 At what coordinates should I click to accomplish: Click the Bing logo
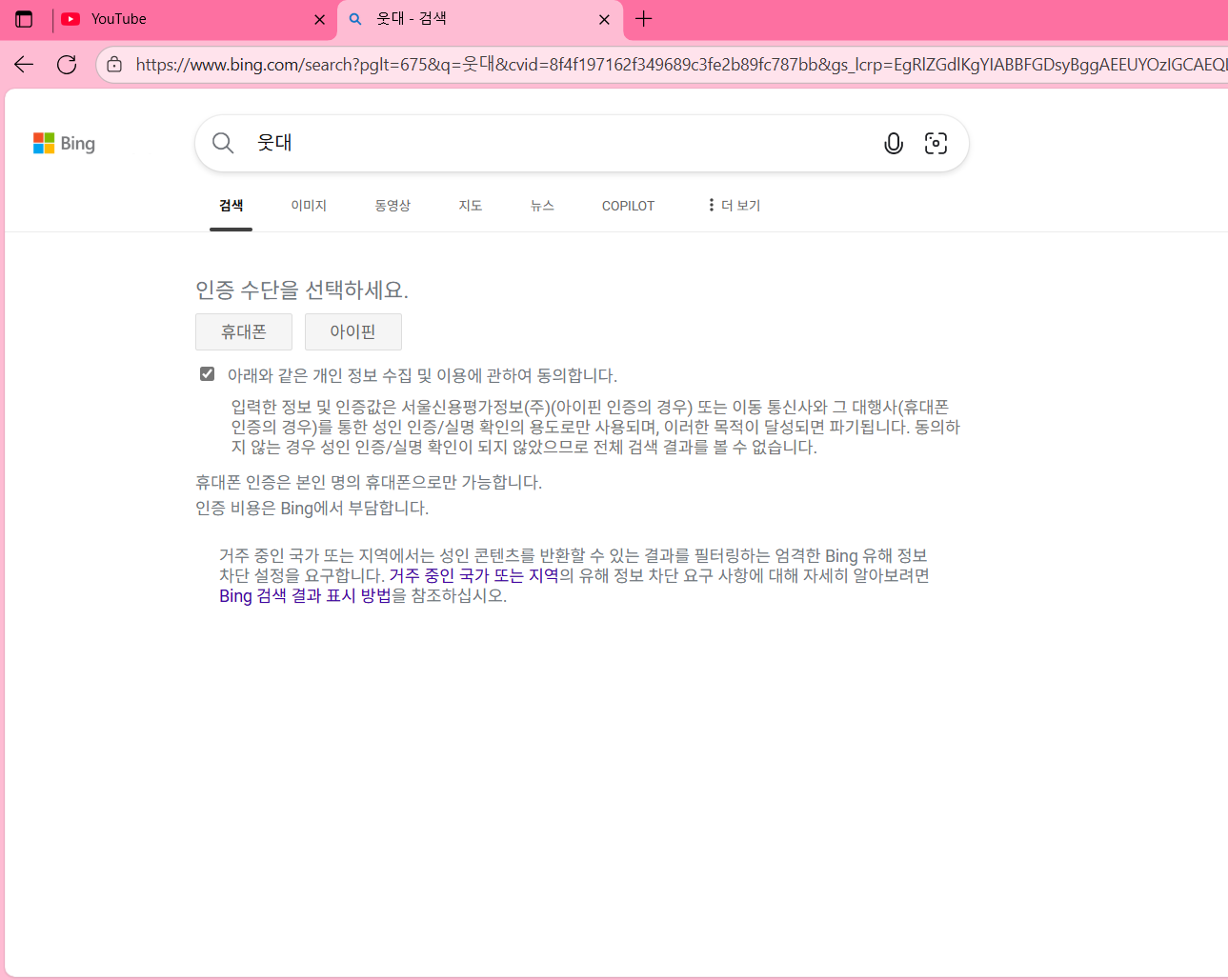point(64,143)
